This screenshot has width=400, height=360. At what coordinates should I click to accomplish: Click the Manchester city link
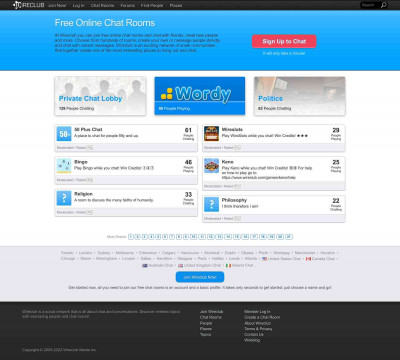pos(305,253)
